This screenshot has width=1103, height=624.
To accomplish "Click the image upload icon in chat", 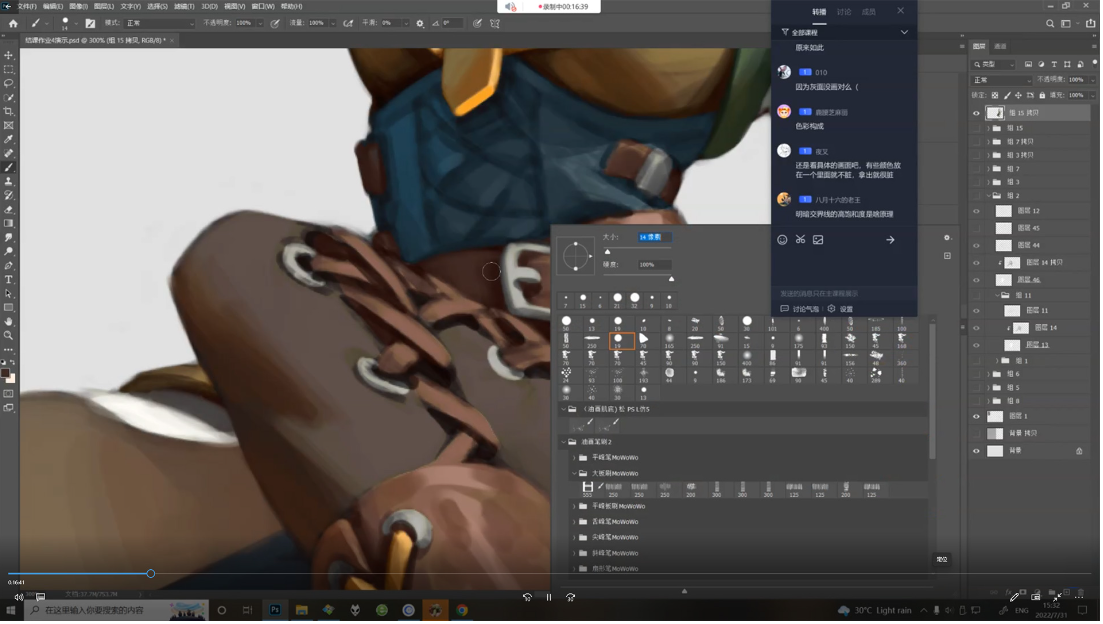I will (818, 240).
